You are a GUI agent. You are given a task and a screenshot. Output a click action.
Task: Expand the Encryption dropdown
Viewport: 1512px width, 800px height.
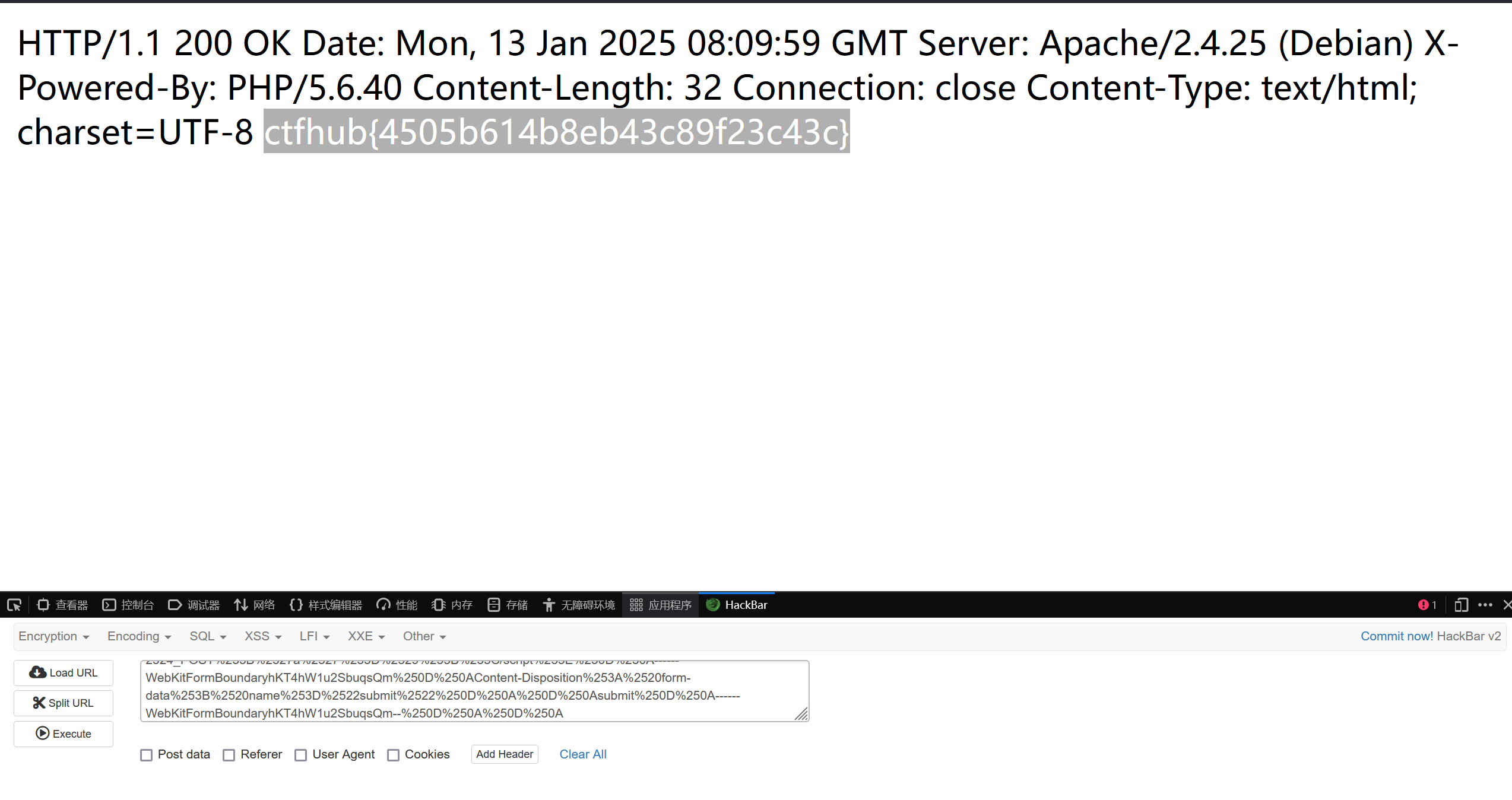tap(53, 636)
